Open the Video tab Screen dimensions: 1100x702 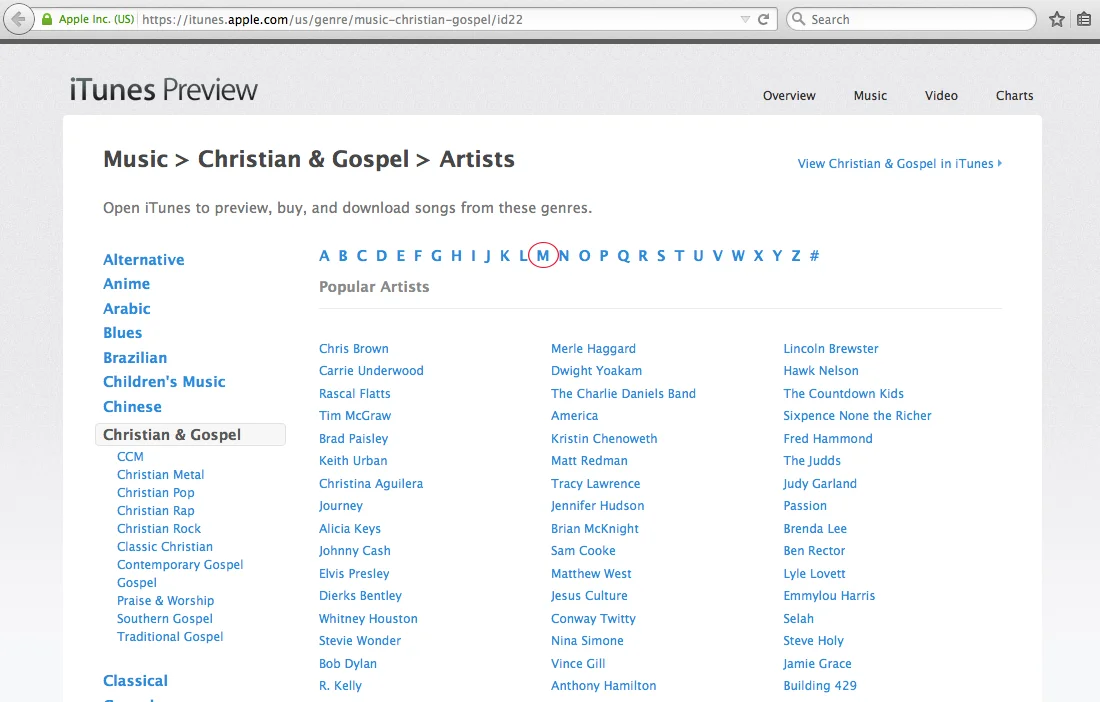click(x=941, y=95)
